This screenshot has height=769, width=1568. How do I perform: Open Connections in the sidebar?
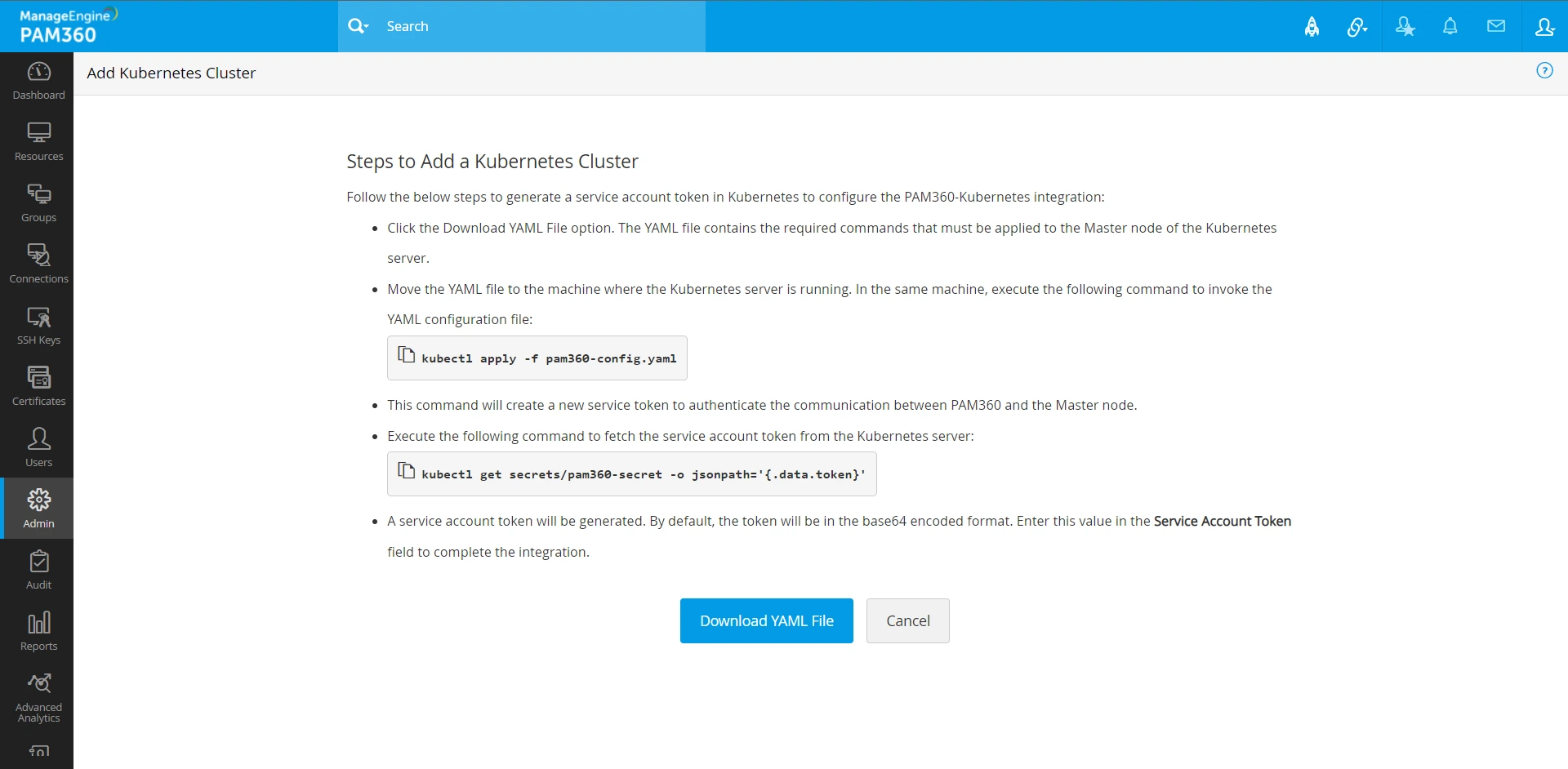(x=38, y=264)
